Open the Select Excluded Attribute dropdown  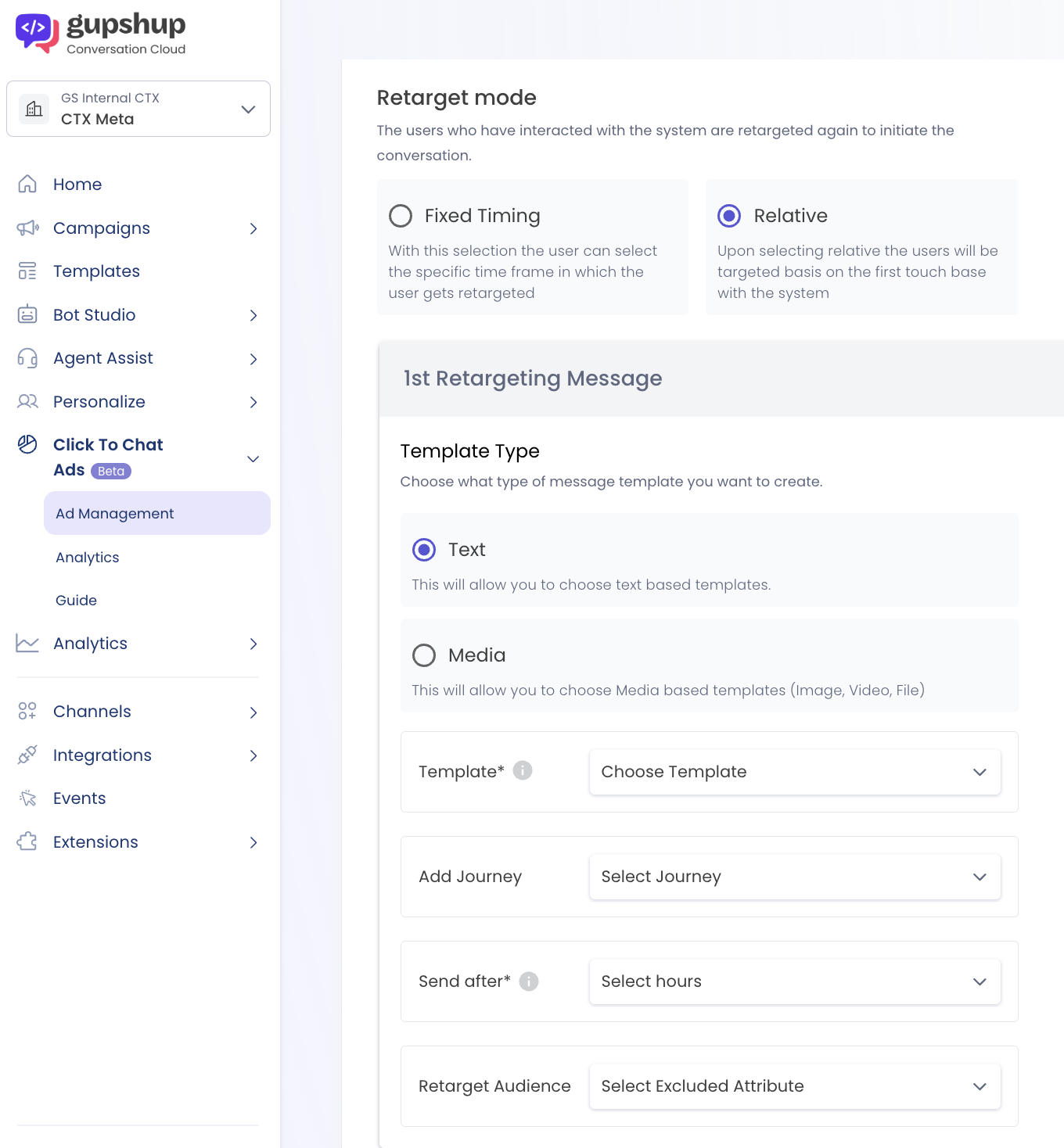pyautogui.click(x=795, y=1086)
